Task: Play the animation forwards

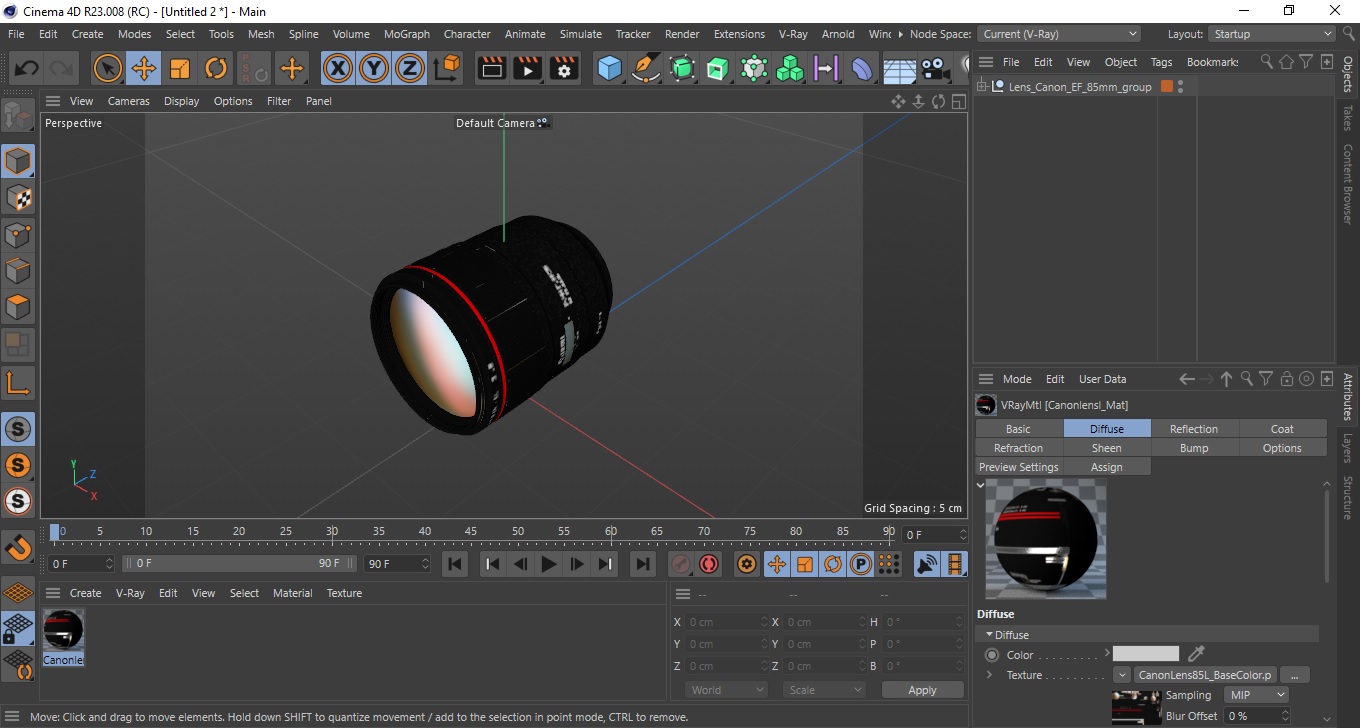Action: (548, 564)
